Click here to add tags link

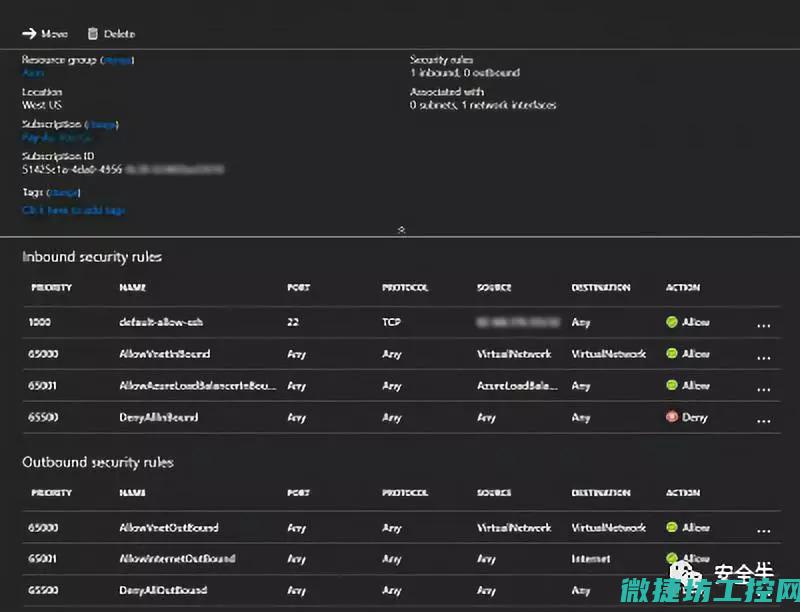[x=74, y=210]
